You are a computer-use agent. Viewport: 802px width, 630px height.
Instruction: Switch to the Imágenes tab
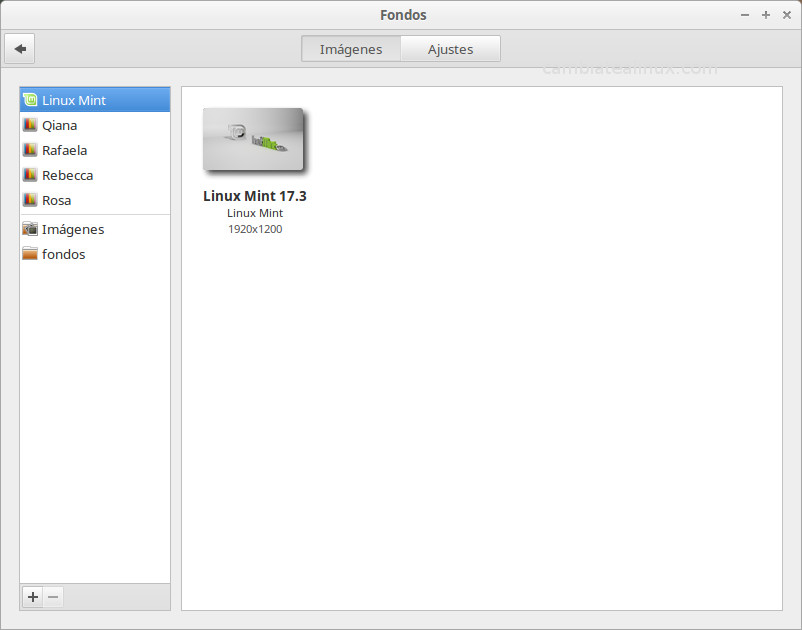[351, 49]
